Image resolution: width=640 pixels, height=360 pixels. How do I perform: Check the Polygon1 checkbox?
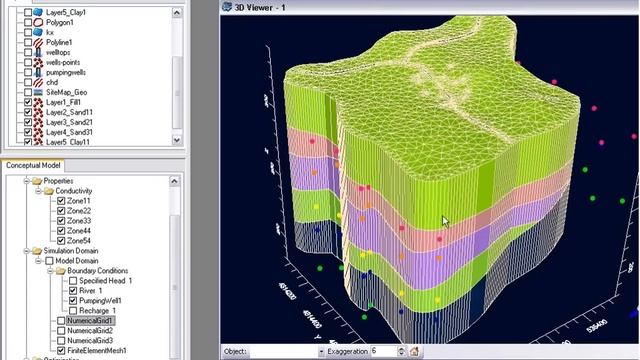coord(28,22)
